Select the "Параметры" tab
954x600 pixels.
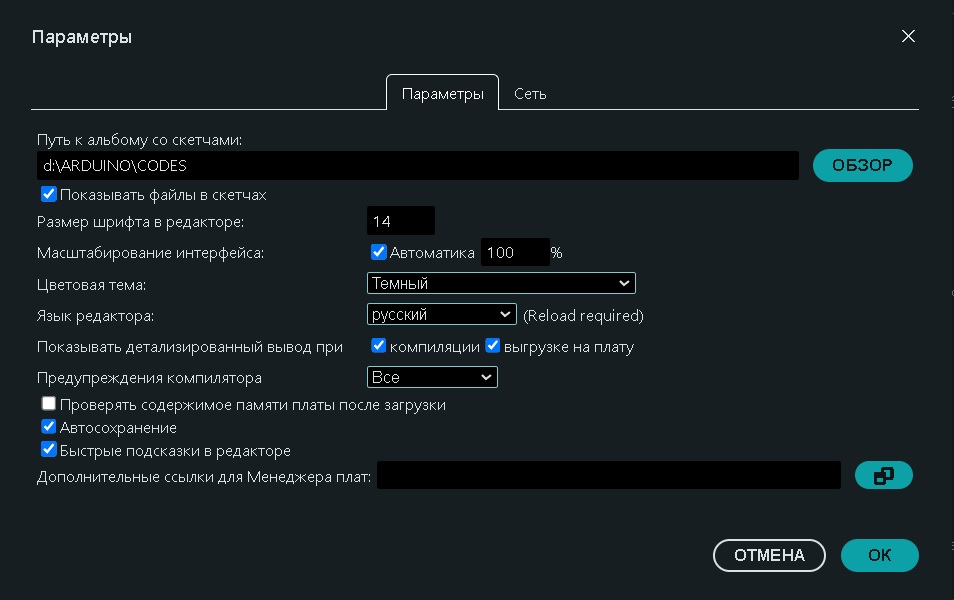pos(441,93)
